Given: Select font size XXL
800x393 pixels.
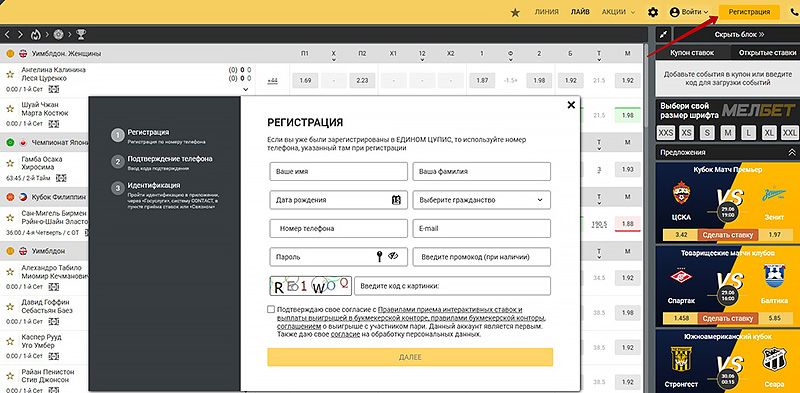Looking at the screenshot, I should point(790,133).
